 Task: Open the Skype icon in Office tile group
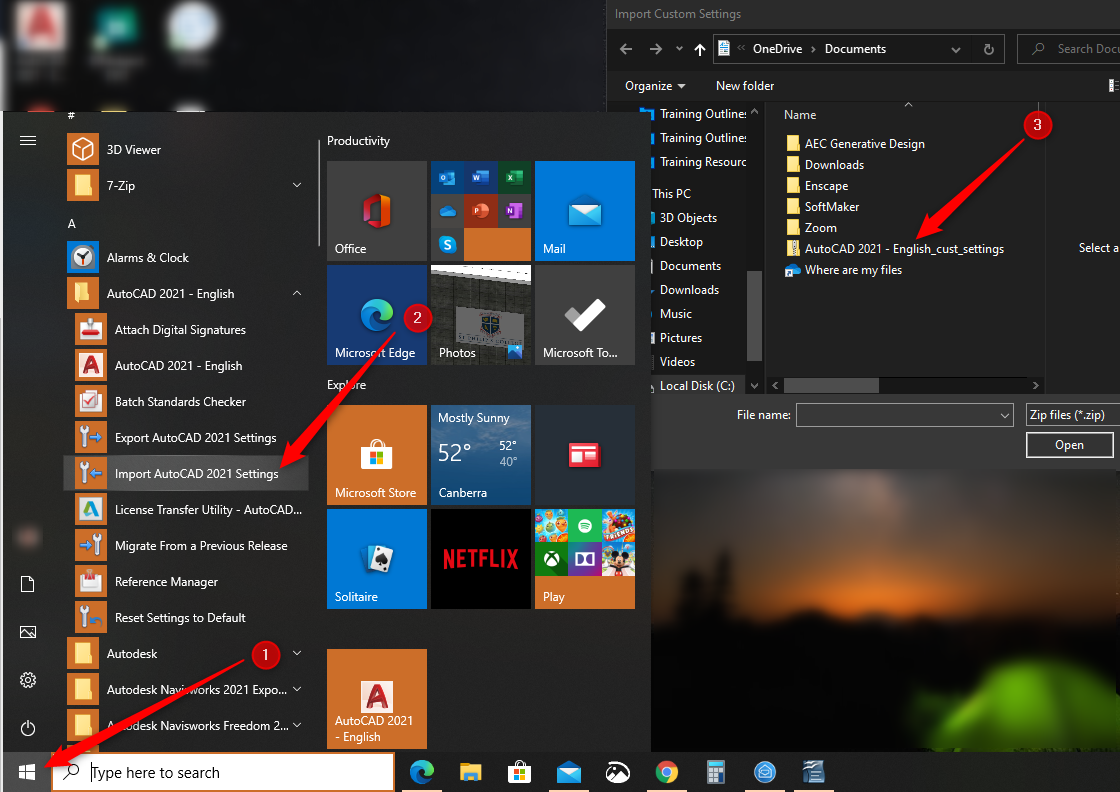(448, 244)
